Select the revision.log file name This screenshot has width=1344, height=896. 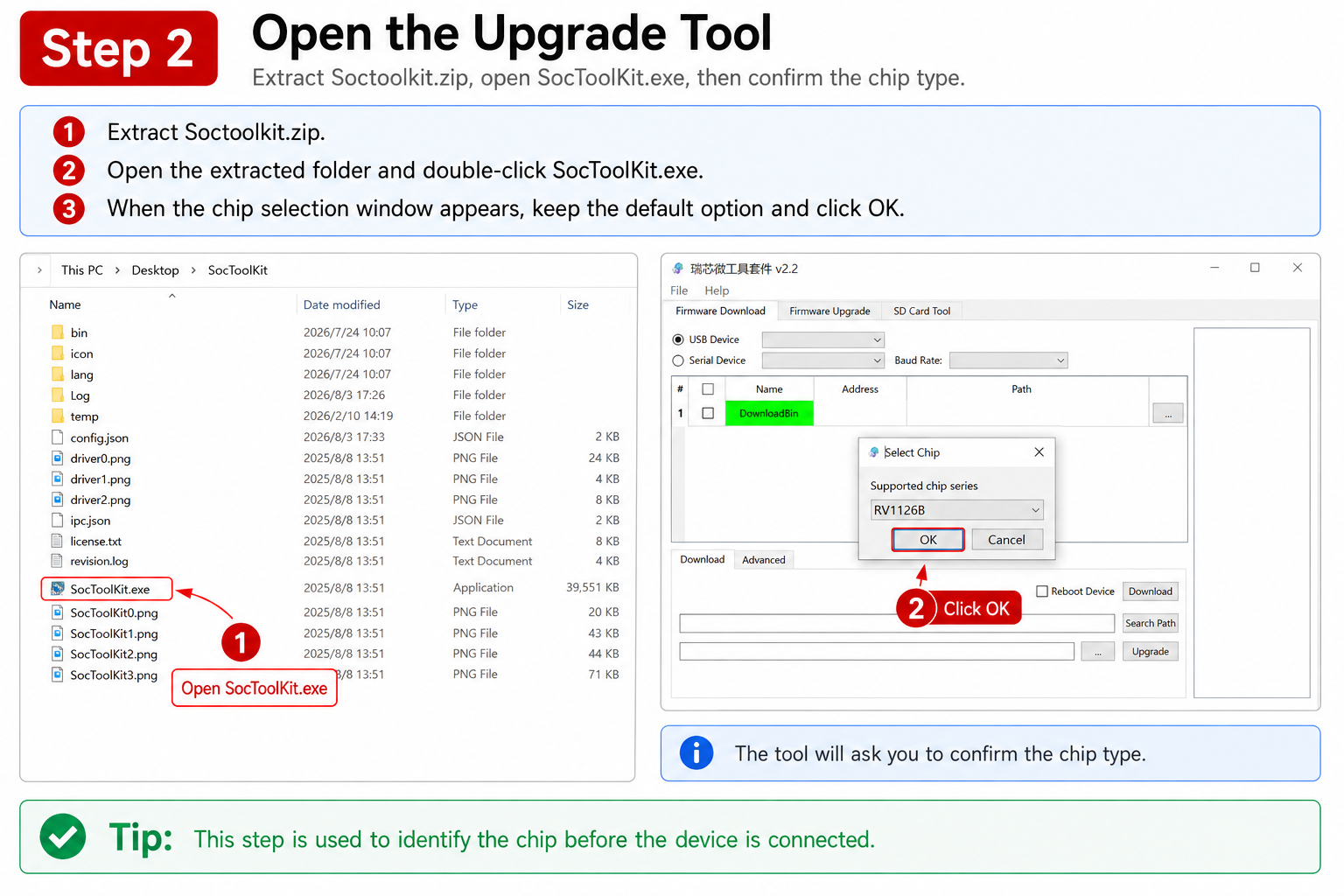point(100,561)
